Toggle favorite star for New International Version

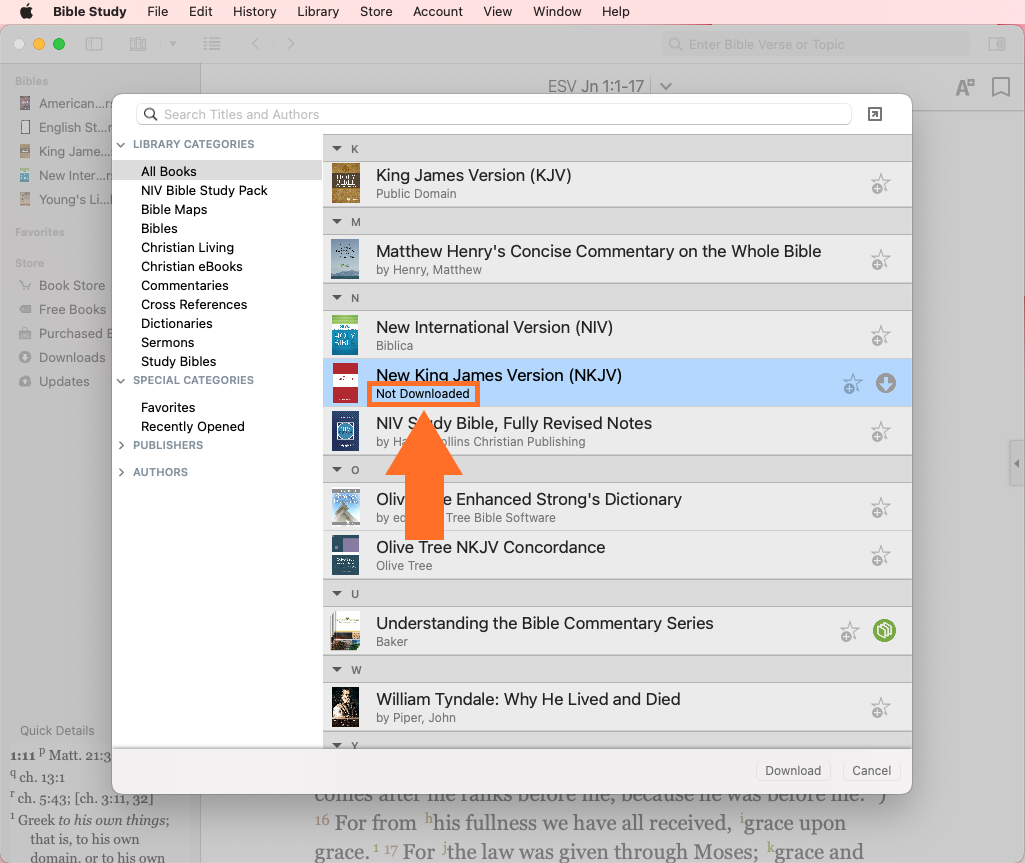(880, 336)
